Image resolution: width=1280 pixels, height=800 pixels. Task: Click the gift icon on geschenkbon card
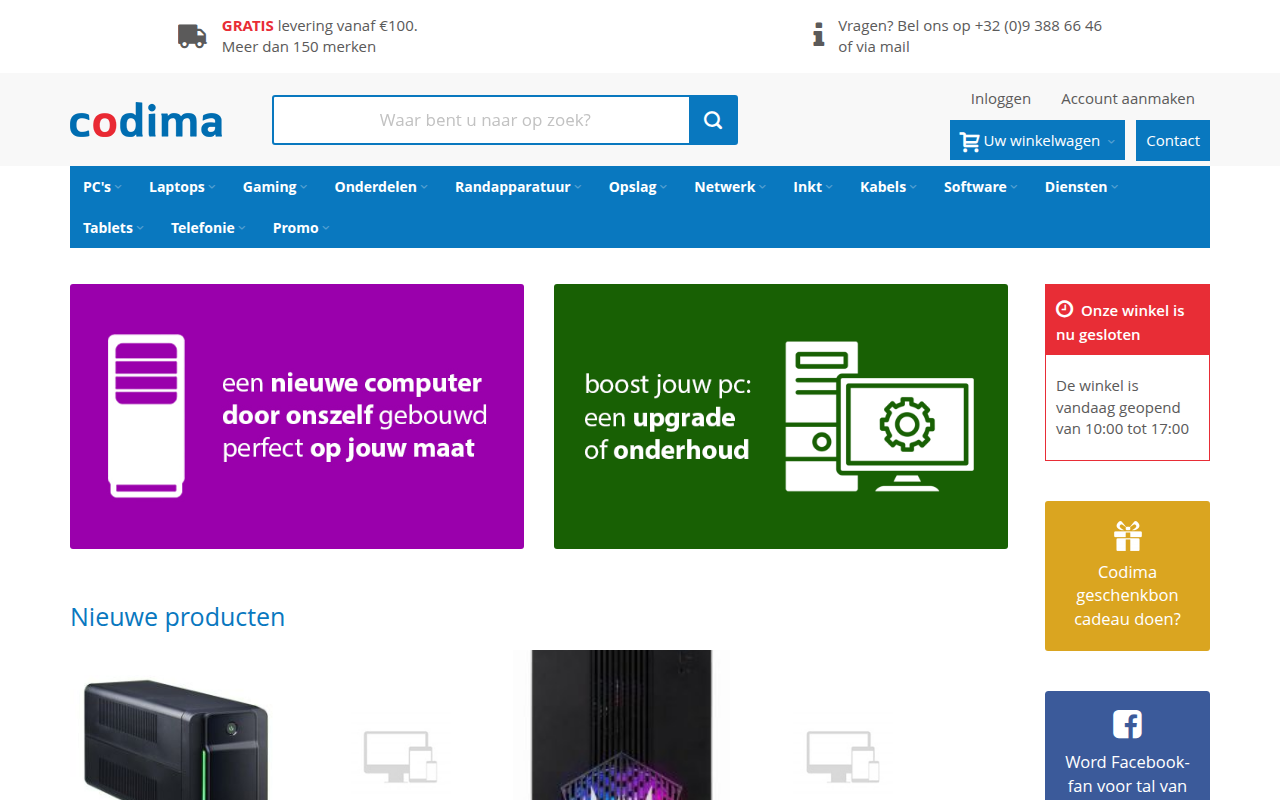tap(1127, 536)
